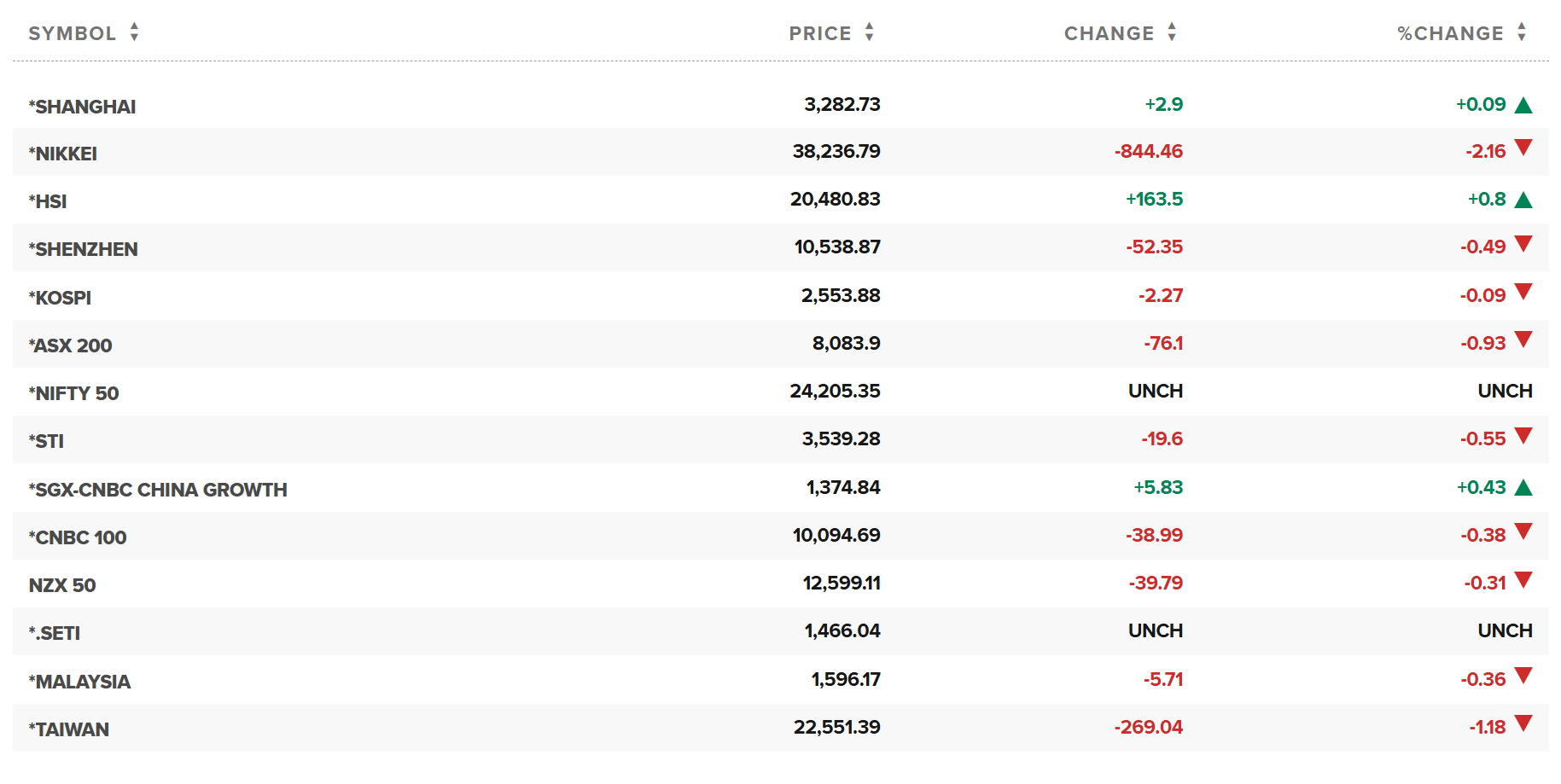Viewport: 1561px width, 784px height.
Task: Select Taiwan percent change -1.18
Action: (x=1487, y=727)
